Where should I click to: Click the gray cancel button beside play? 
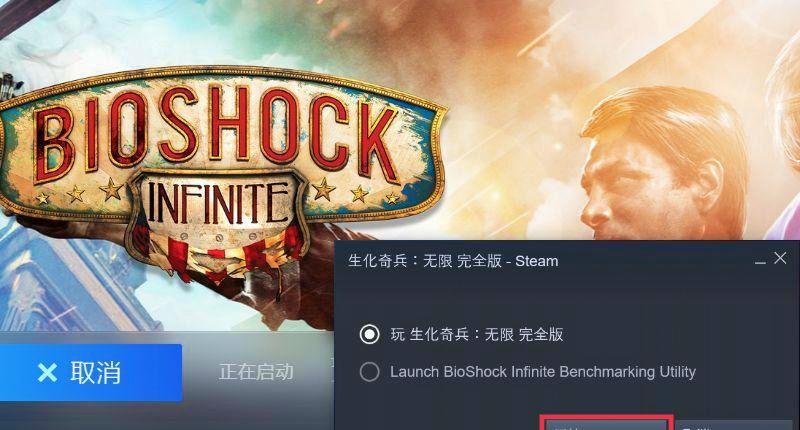(734, 425)
